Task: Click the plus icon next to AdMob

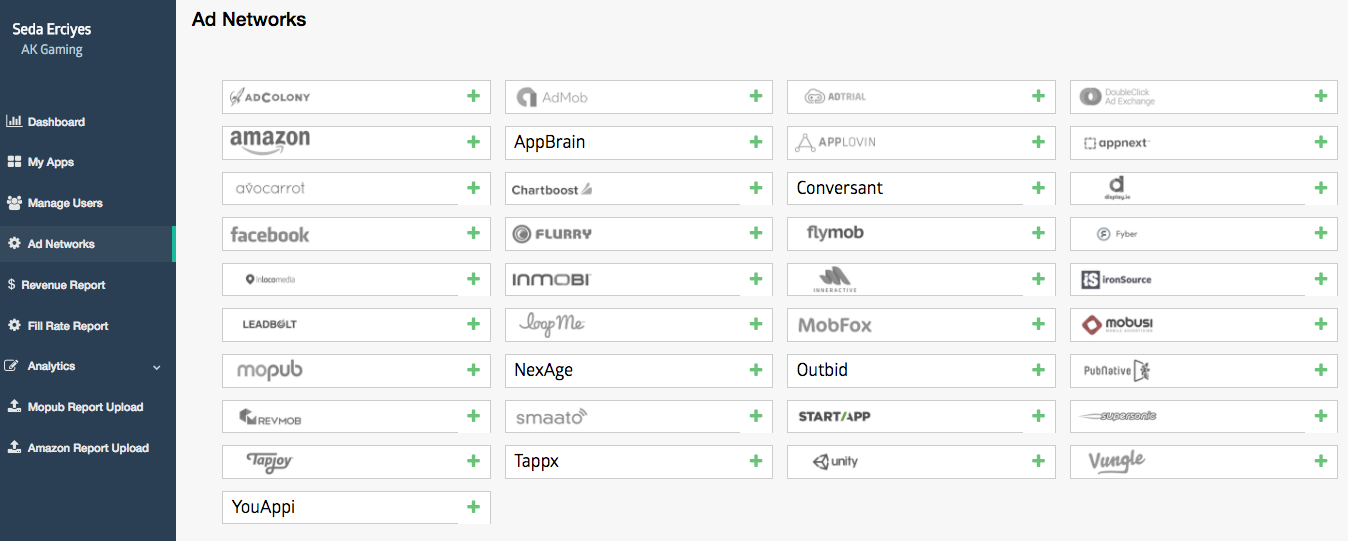Action: pos(756,96)
